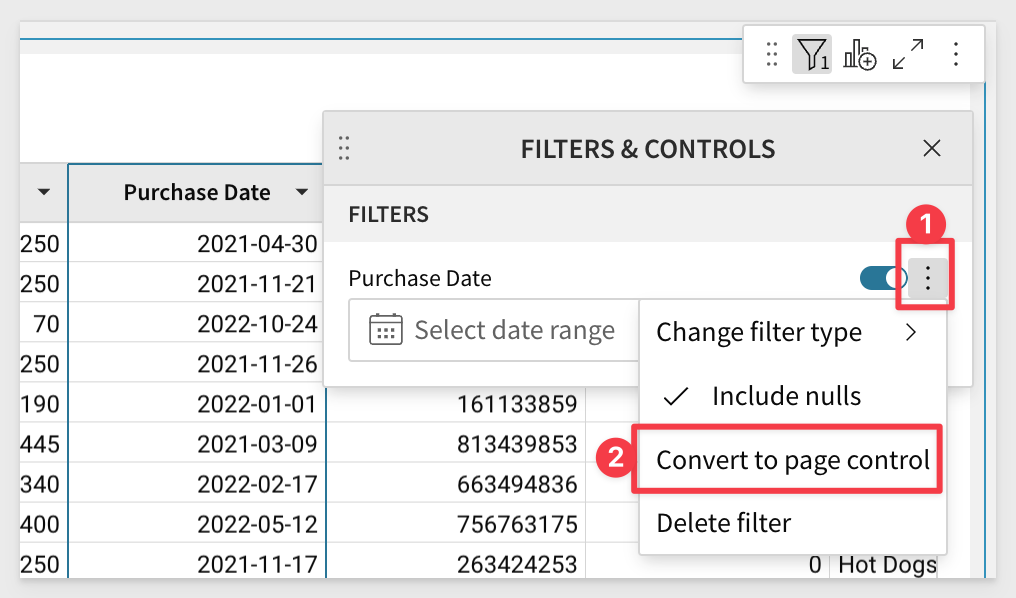Click the Filters & Controls panel drag handle
This screenshot has width=1016, height=598.
point(344,149)
